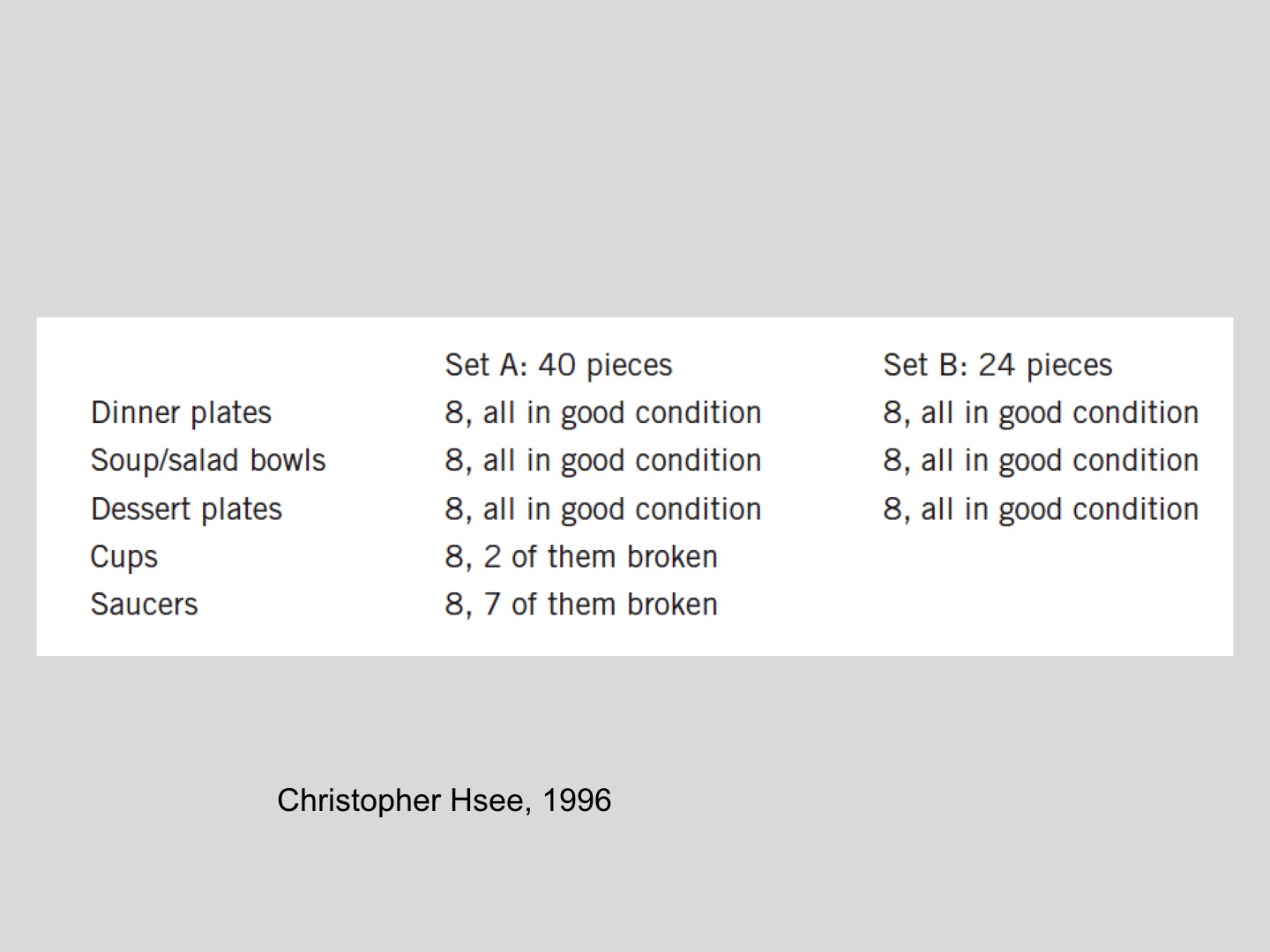
Task: Click Set B's Dessert plates condition text
Action: [1041, 509]
